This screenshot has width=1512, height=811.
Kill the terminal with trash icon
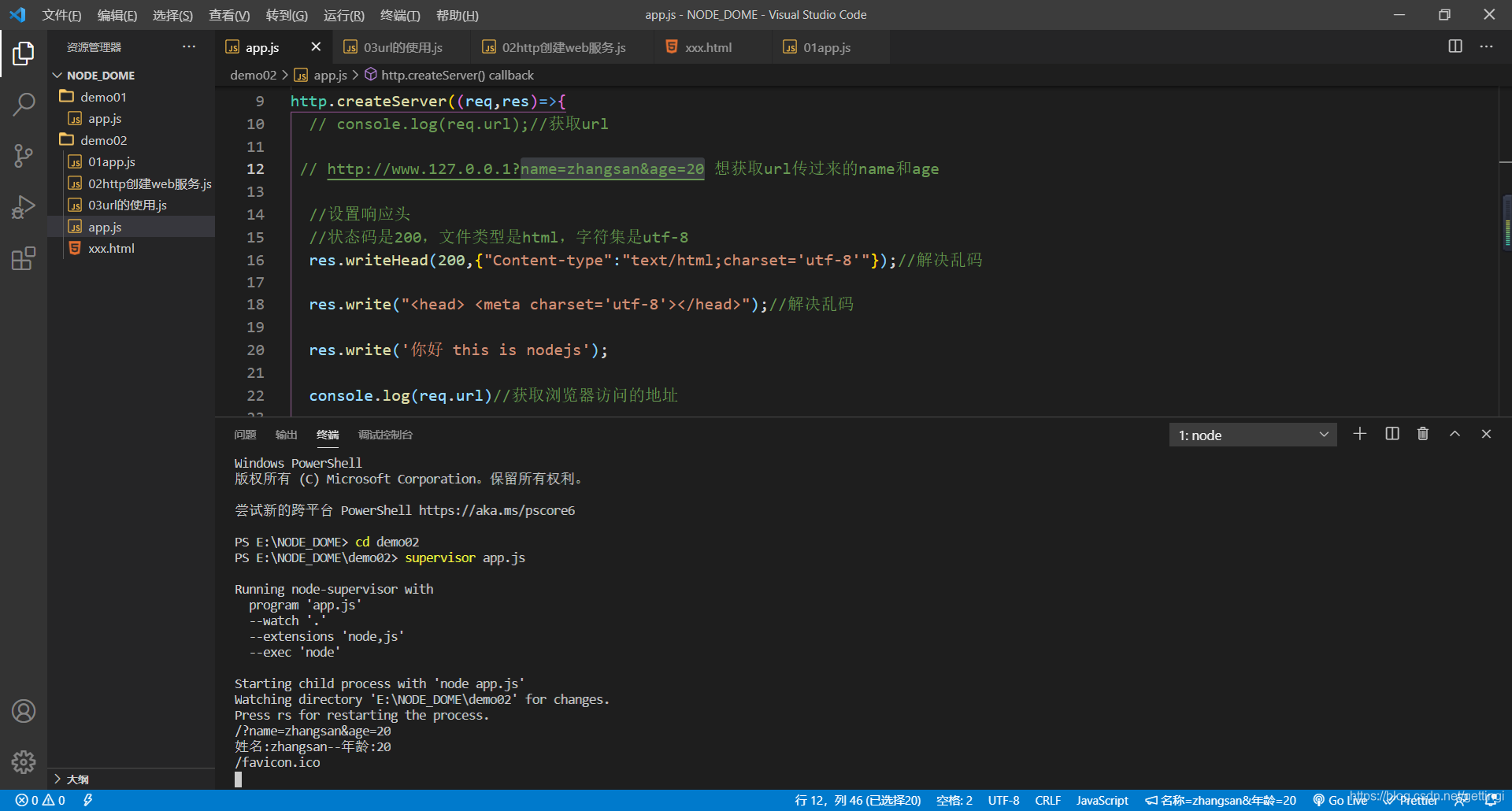click(1423, 434)
